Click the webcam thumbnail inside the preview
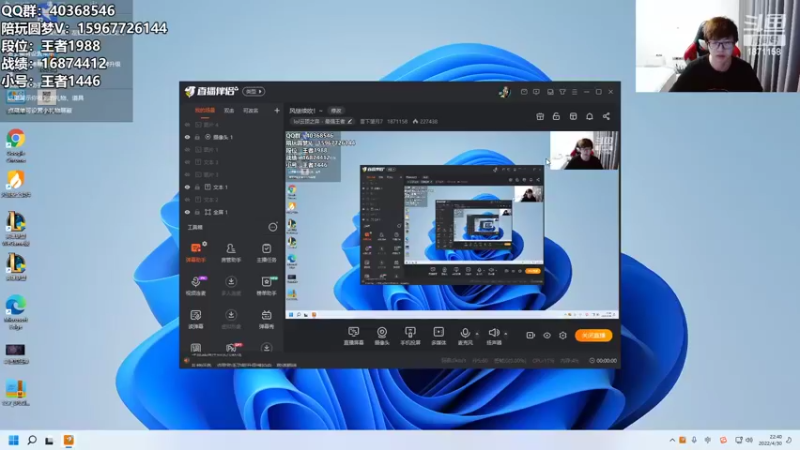The width and height of the screenshot is (800, 450). 584,151
